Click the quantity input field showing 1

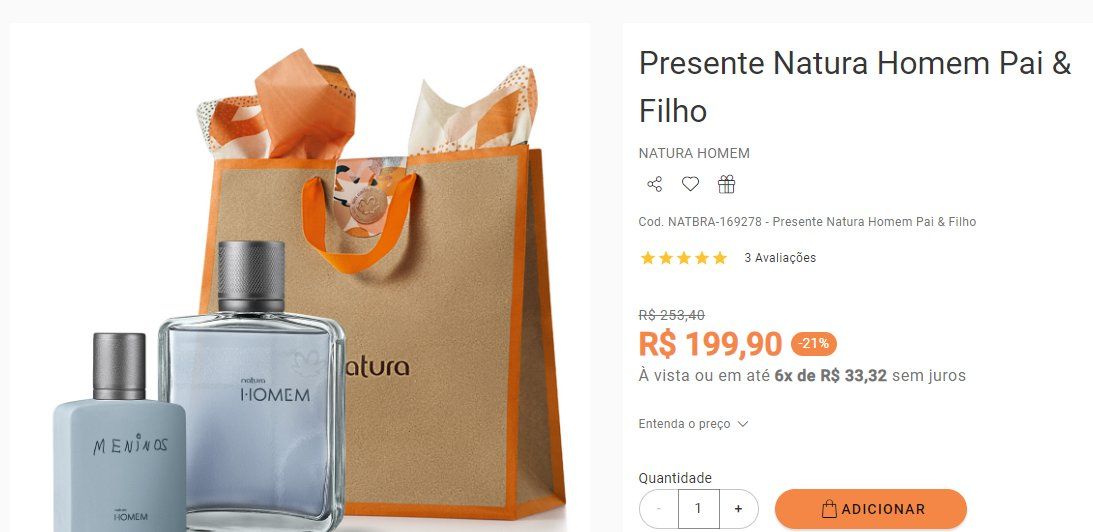point(698,508)
